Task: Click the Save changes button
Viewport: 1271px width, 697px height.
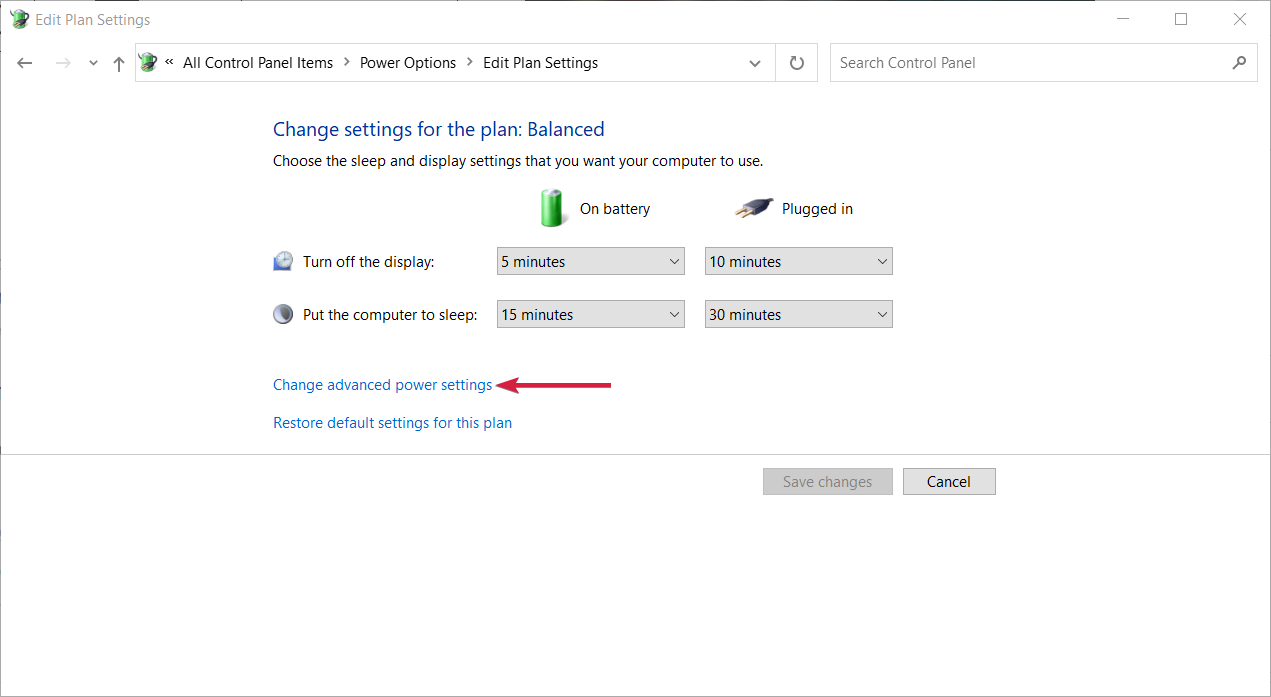Action: 827,481
